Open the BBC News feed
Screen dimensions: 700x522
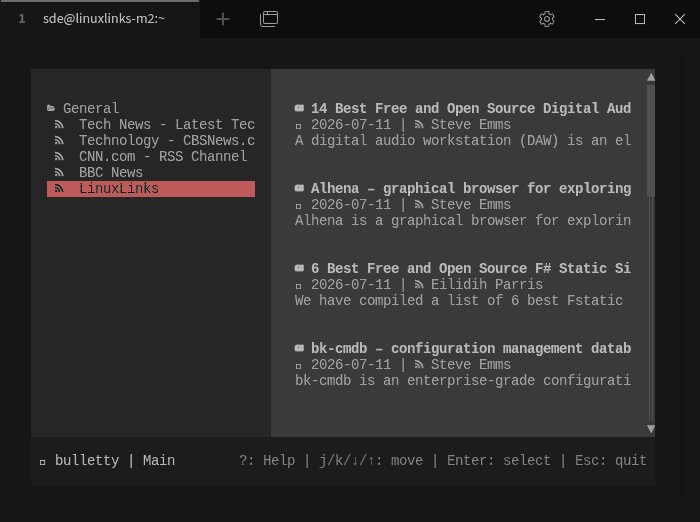click(111, 172)
